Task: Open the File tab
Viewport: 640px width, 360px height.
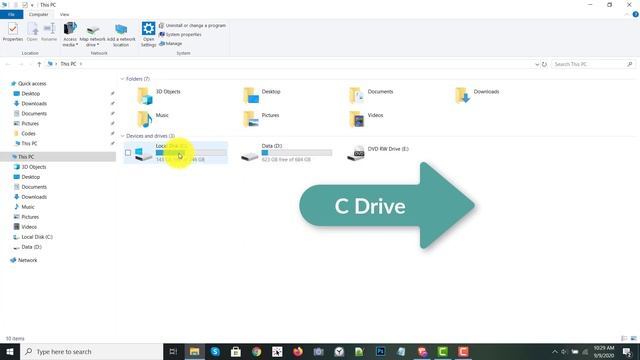Action: pos(11,14)
